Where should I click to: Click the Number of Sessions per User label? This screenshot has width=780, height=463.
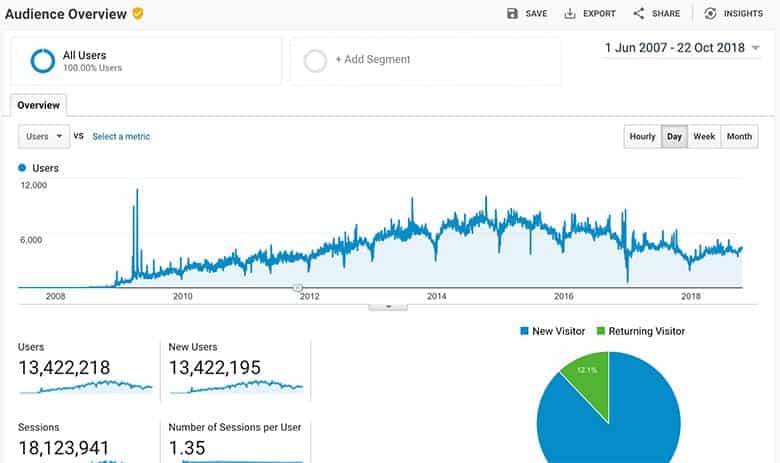tap(235, 427)
